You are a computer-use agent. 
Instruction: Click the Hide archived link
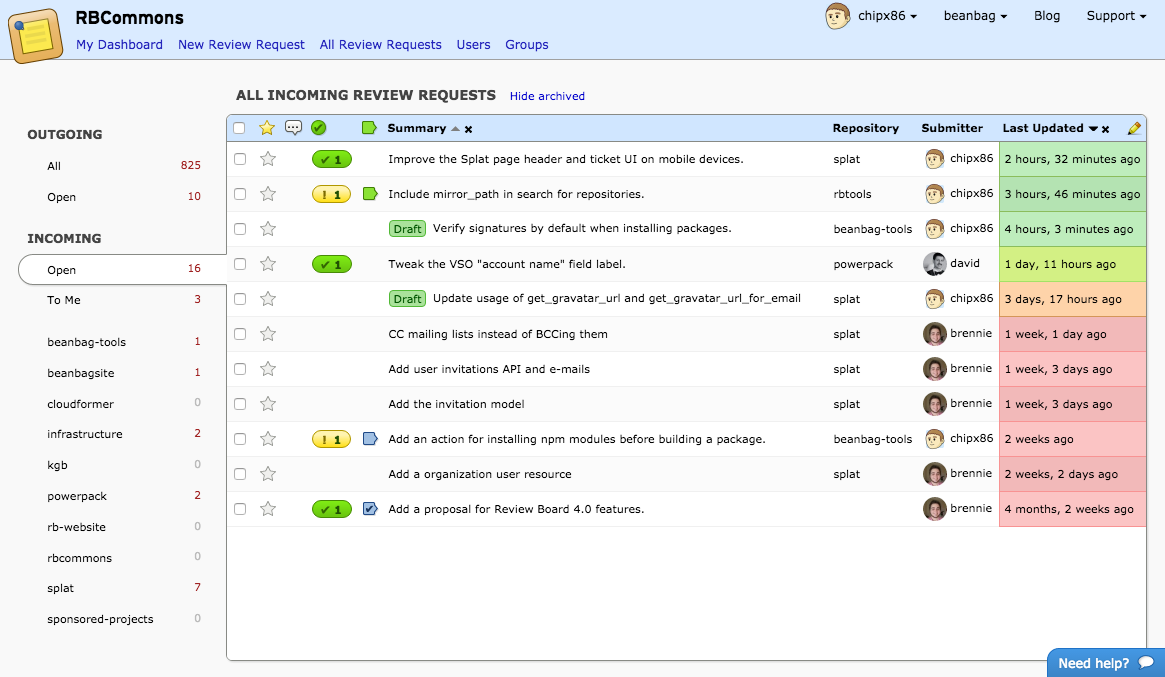(x=548, y=96)
